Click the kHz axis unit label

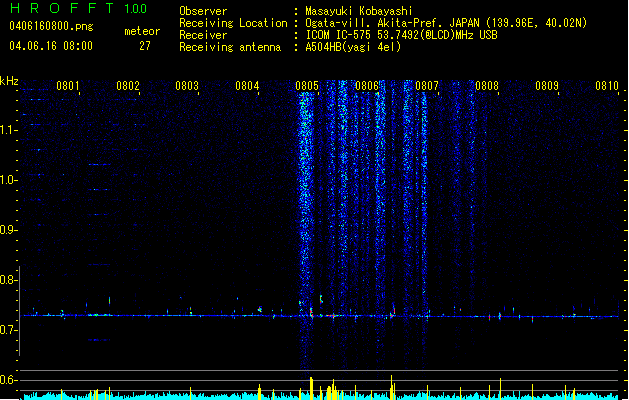click(x=9, y=81)
